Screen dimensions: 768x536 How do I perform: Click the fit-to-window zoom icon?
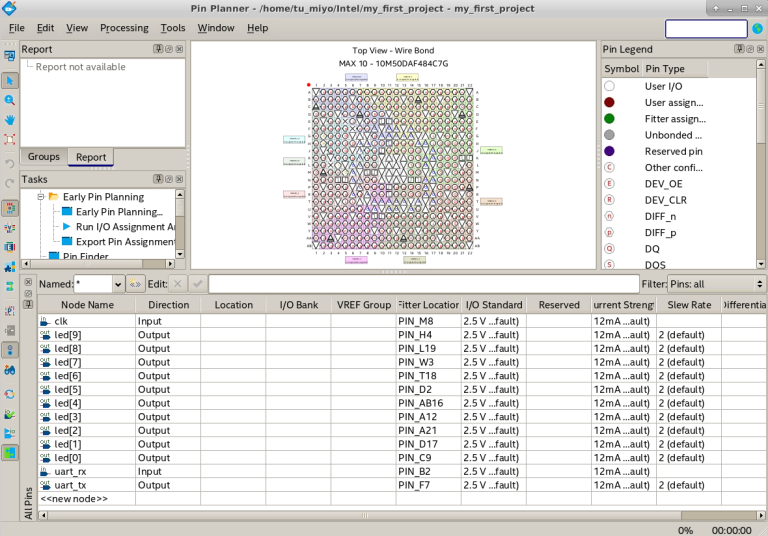[10, 140]
